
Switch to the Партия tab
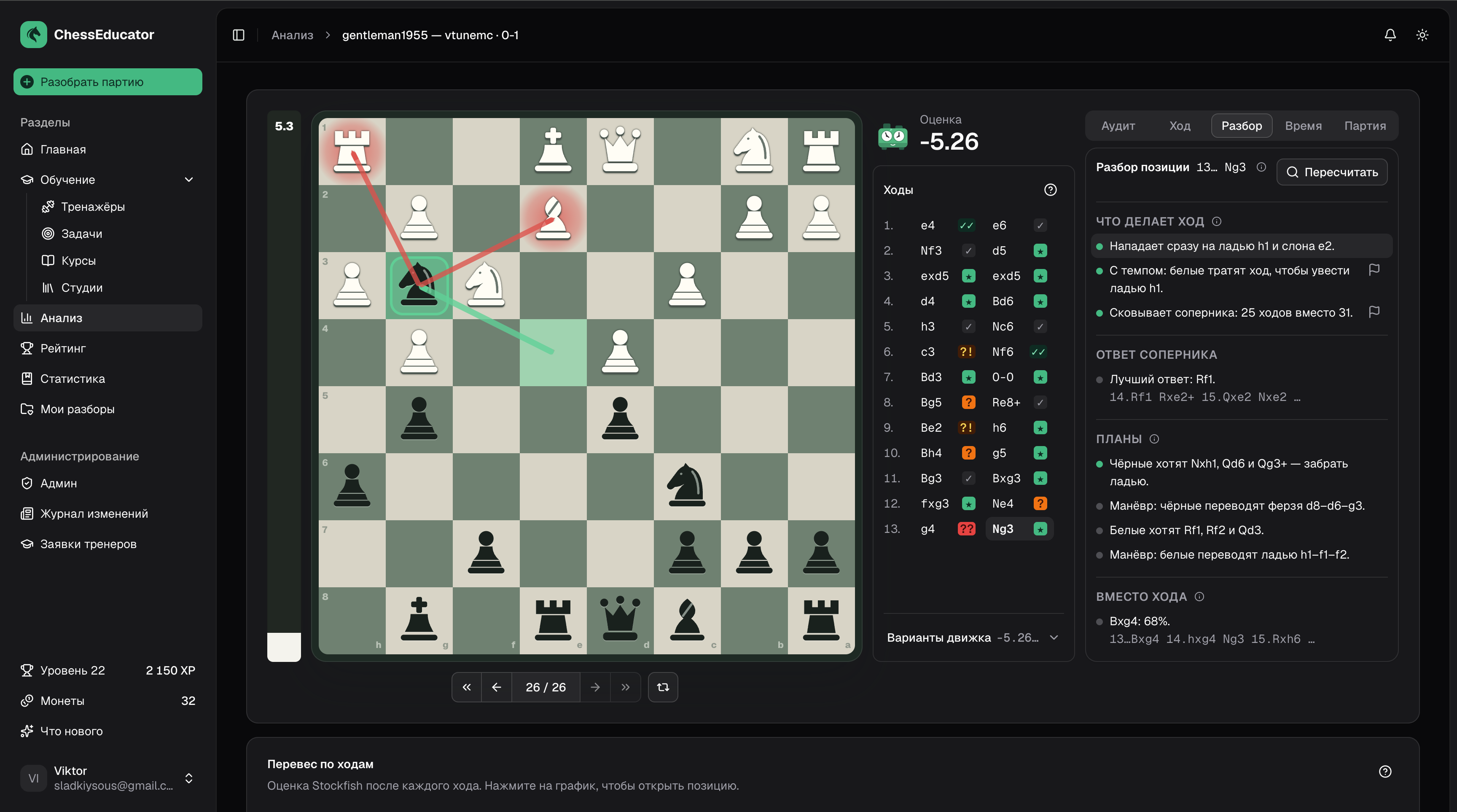pos(1365,126)
